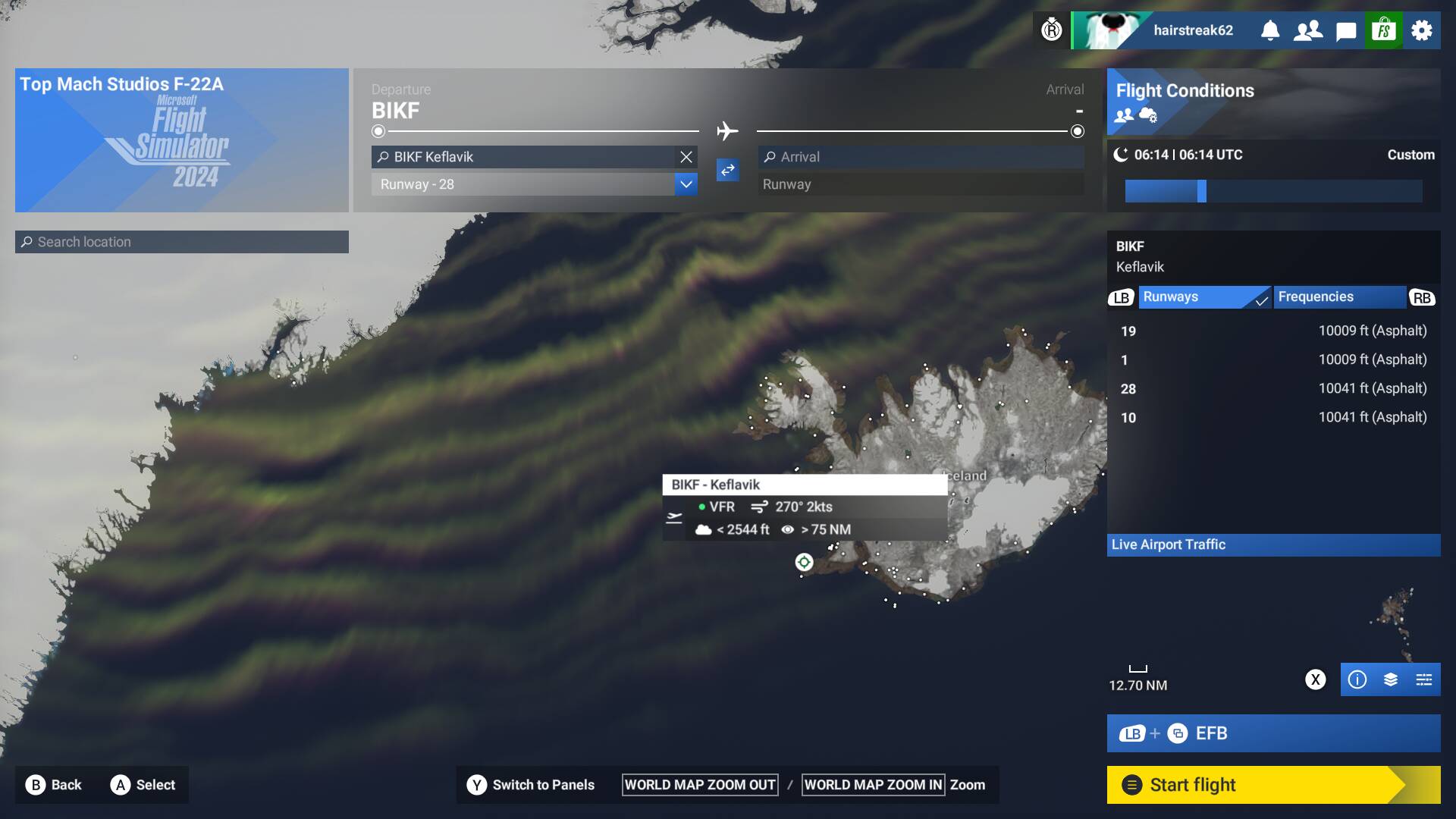Open the marketplace shopping bag icon
The image size is (1456, 819).
pos(1384,30)
